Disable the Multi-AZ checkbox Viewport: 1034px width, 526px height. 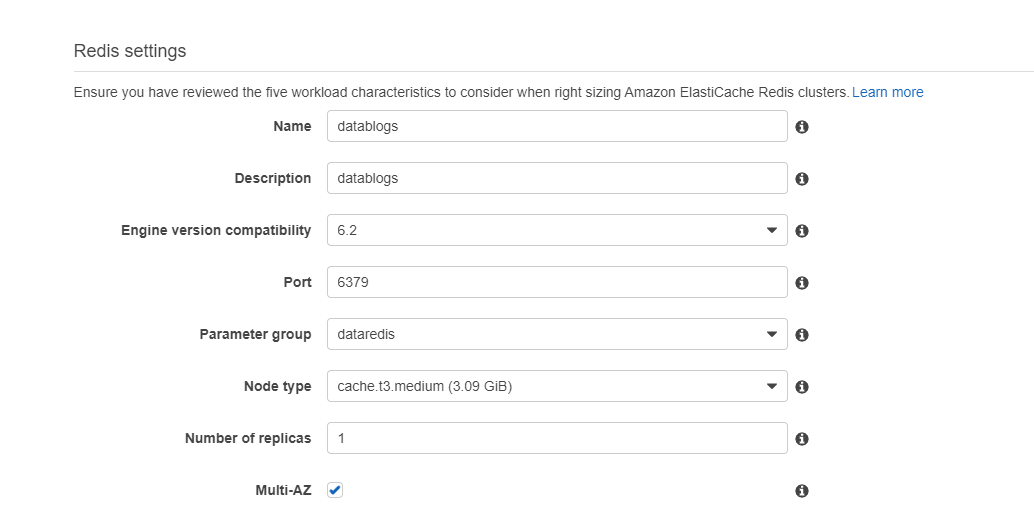pos(335,490)
